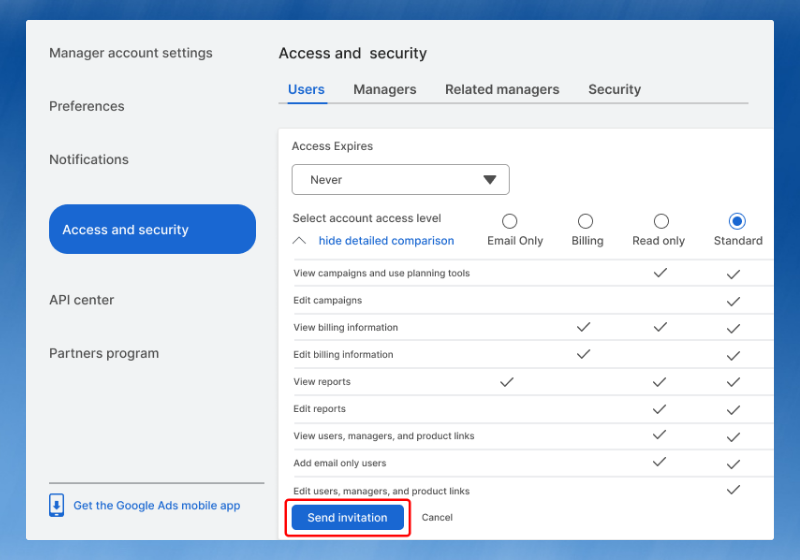Viewport: 800px width, 560px height.
Task: Open Manager account settings in sidebar
Action: coord(131,53)
